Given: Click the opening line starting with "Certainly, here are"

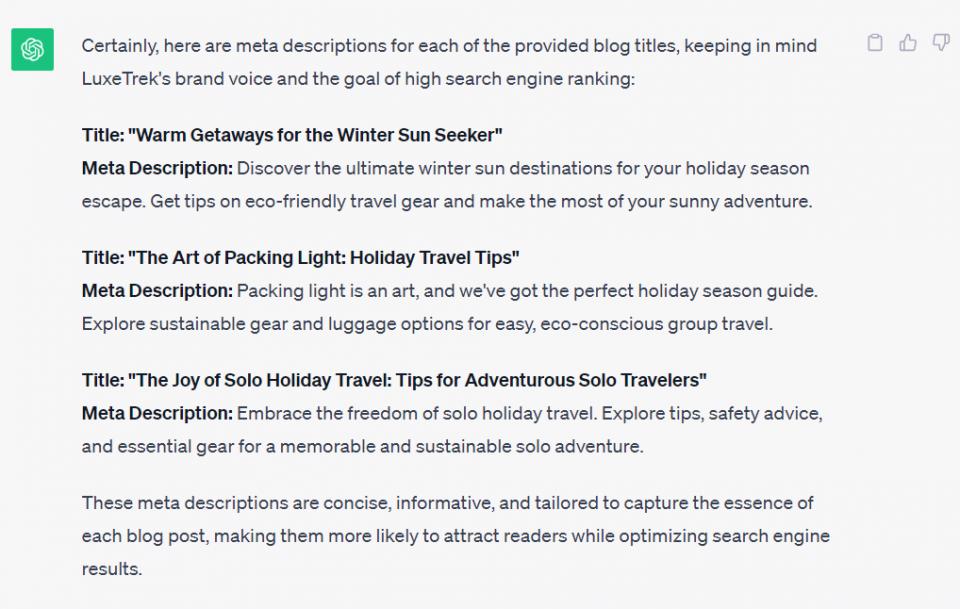Looking at the screenshot, I should pyautogui.click(x=449, y=46).
